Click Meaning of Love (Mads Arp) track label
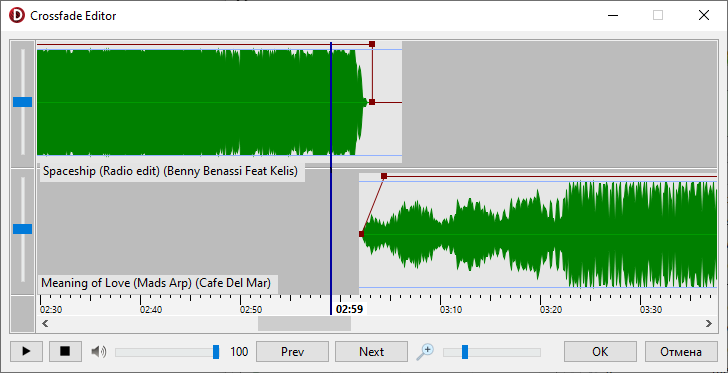Screen dimensions: 728x373 158,283
